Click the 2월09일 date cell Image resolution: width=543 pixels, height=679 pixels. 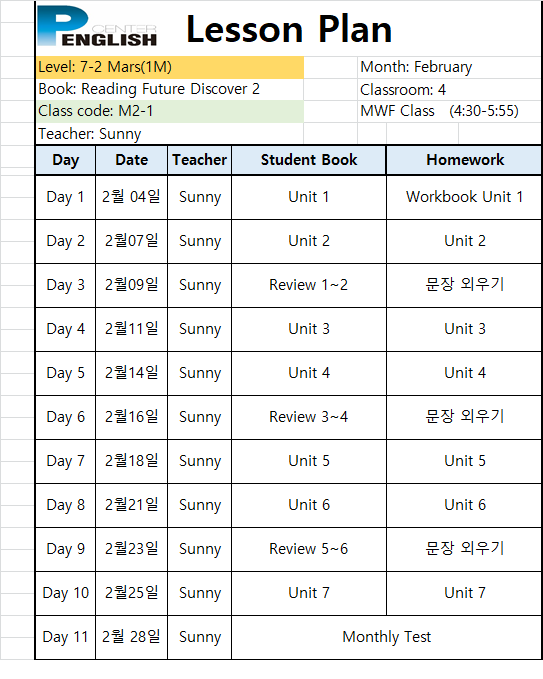pos(132,285)
